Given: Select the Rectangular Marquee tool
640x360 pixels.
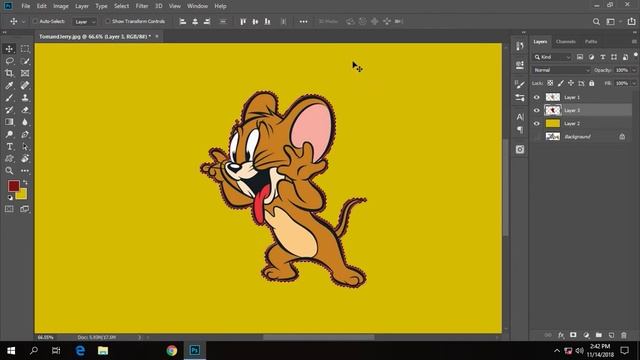Looking at the screenshot, I should click(x=25, y=49).
